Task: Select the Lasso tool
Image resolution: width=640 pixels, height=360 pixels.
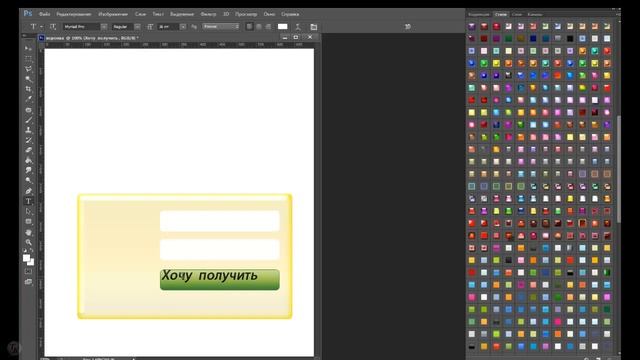Action: pos(28,69)
